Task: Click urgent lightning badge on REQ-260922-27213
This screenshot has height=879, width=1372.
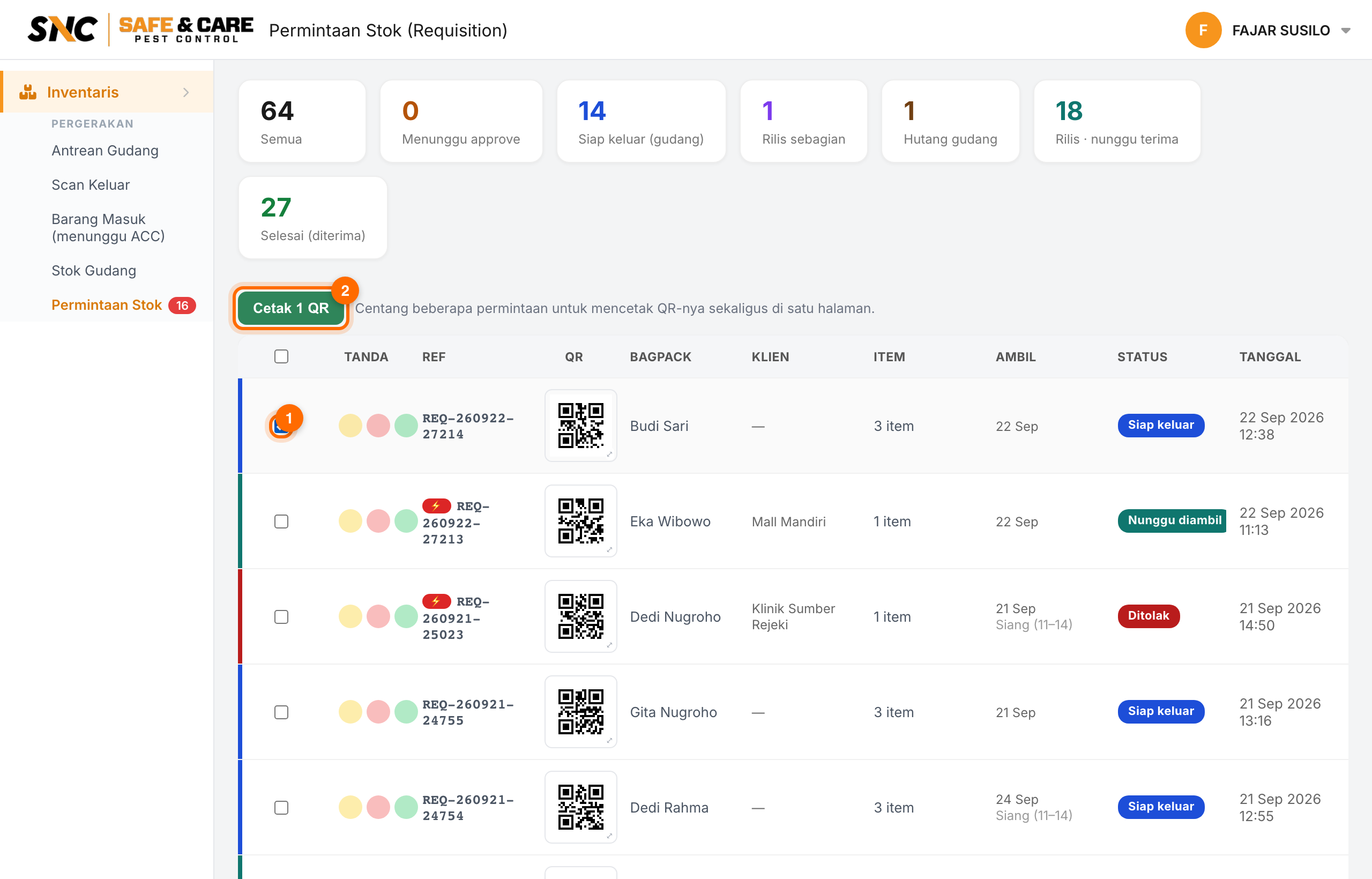Action: coord(437,506)
